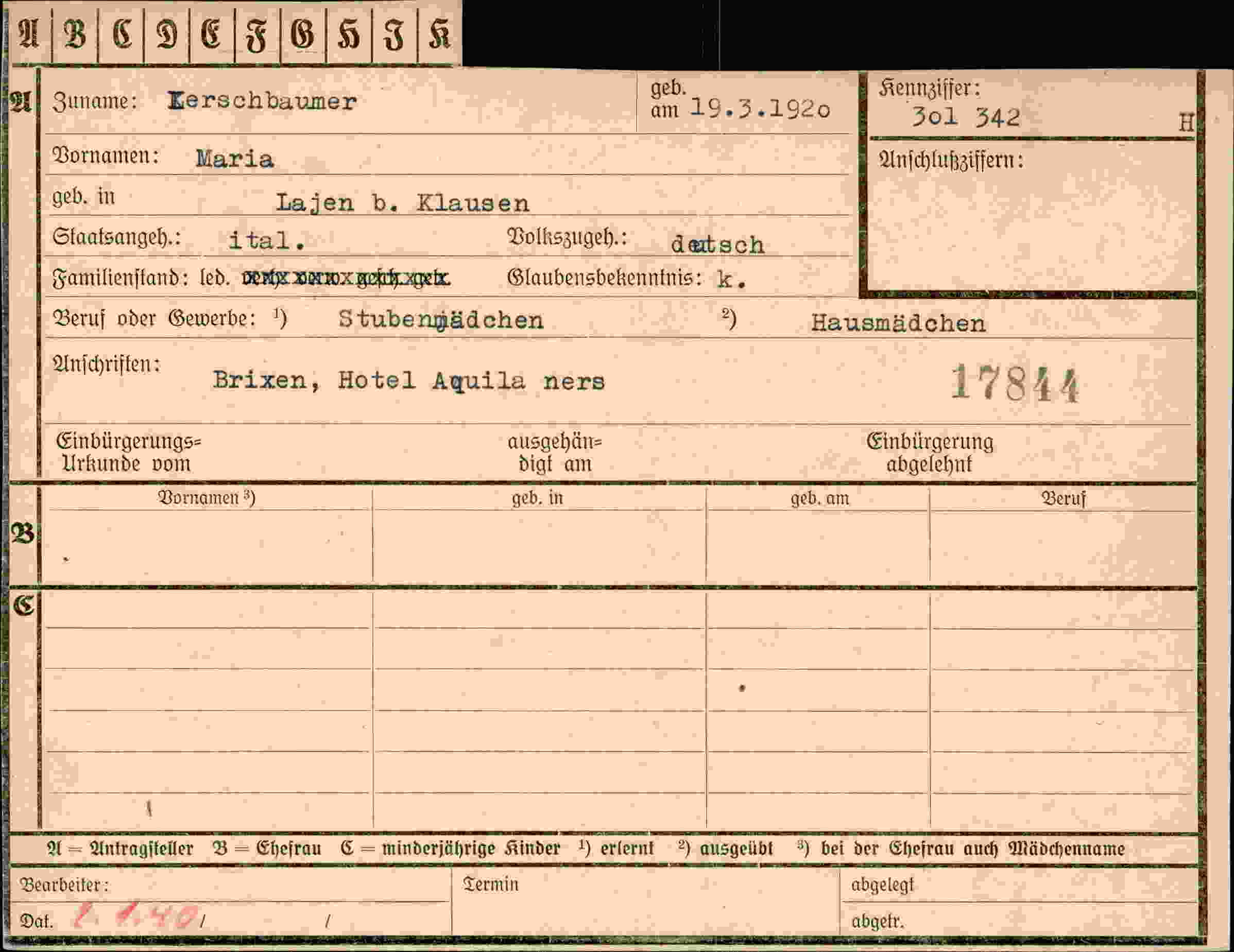Click the section C margin letter
The image size is (1234, 952).
pyautogui.click(x=24, y=605)
